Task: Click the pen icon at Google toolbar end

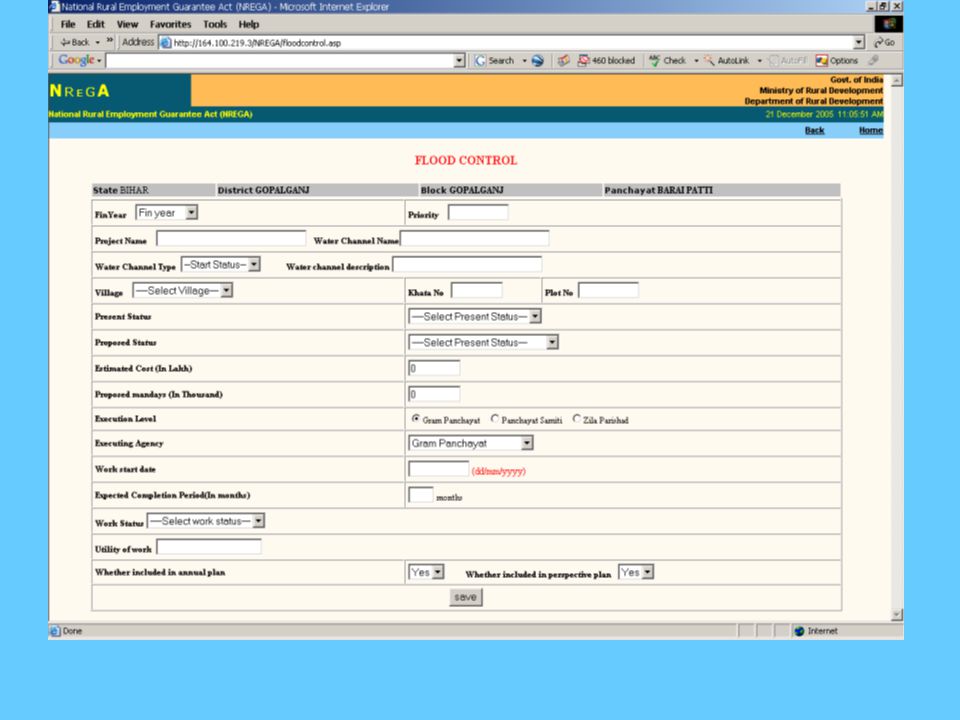Action: (874, 60)
